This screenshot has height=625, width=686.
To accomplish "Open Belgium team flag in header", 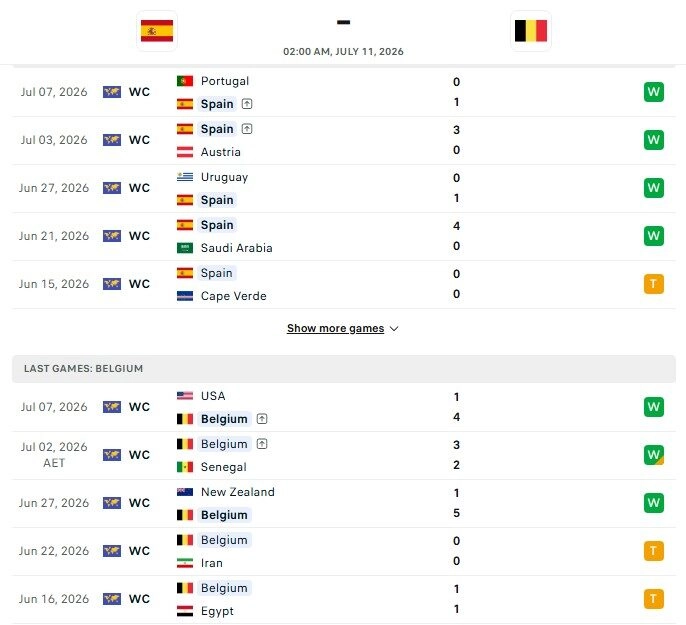I will pyautogui.click(x=531, y=31).
